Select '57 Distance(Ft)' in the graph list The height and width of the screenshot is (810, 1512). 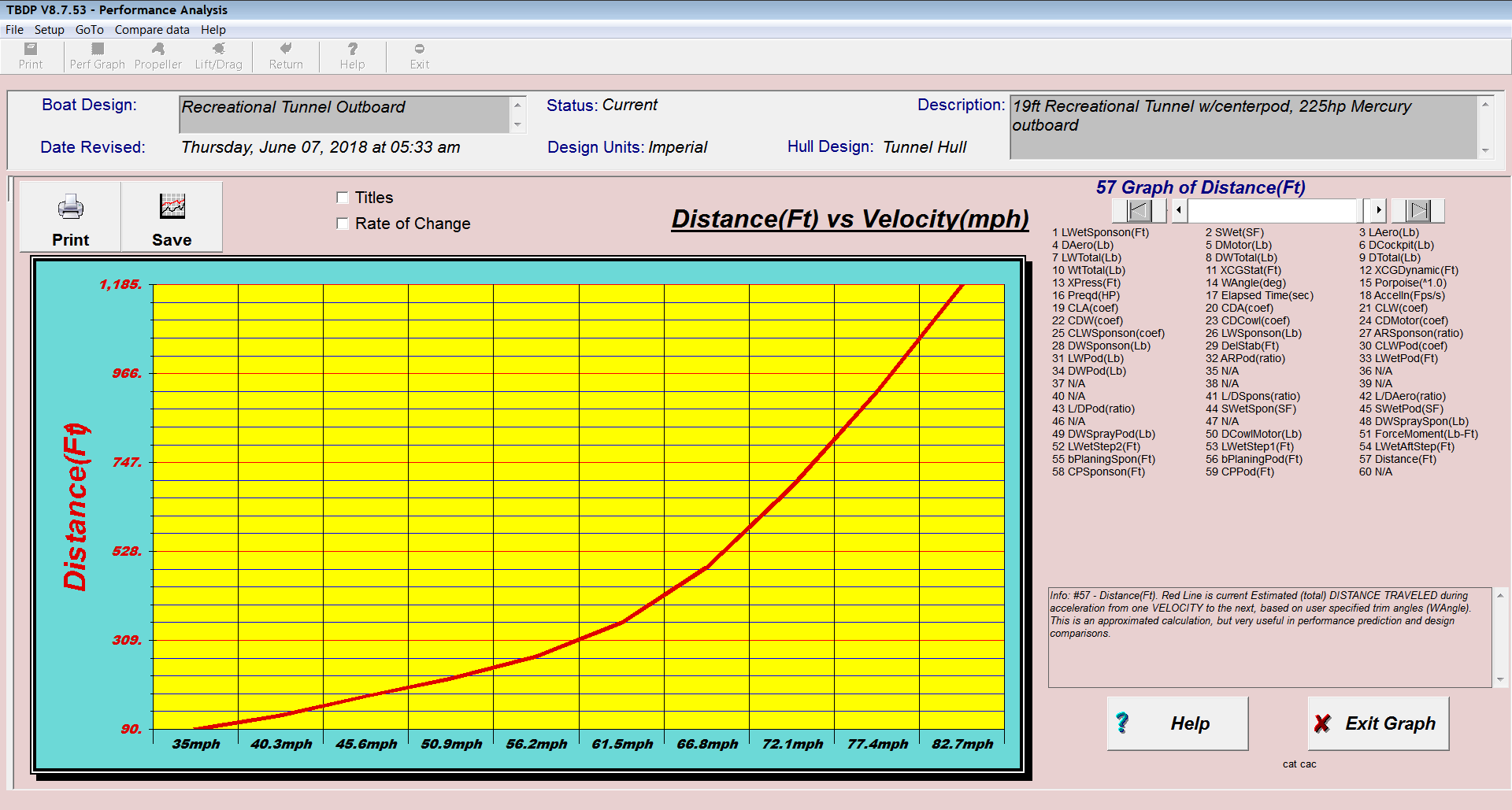point(1397,459)
